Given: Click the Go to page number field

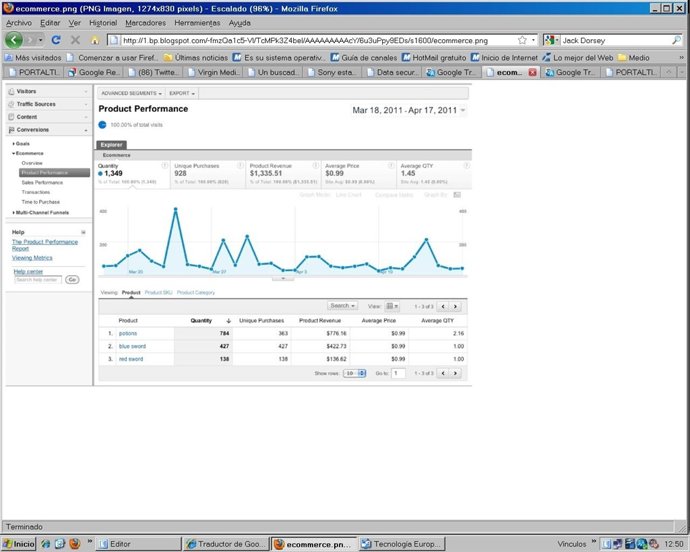Looking at the screenshot, I should 398,373.
